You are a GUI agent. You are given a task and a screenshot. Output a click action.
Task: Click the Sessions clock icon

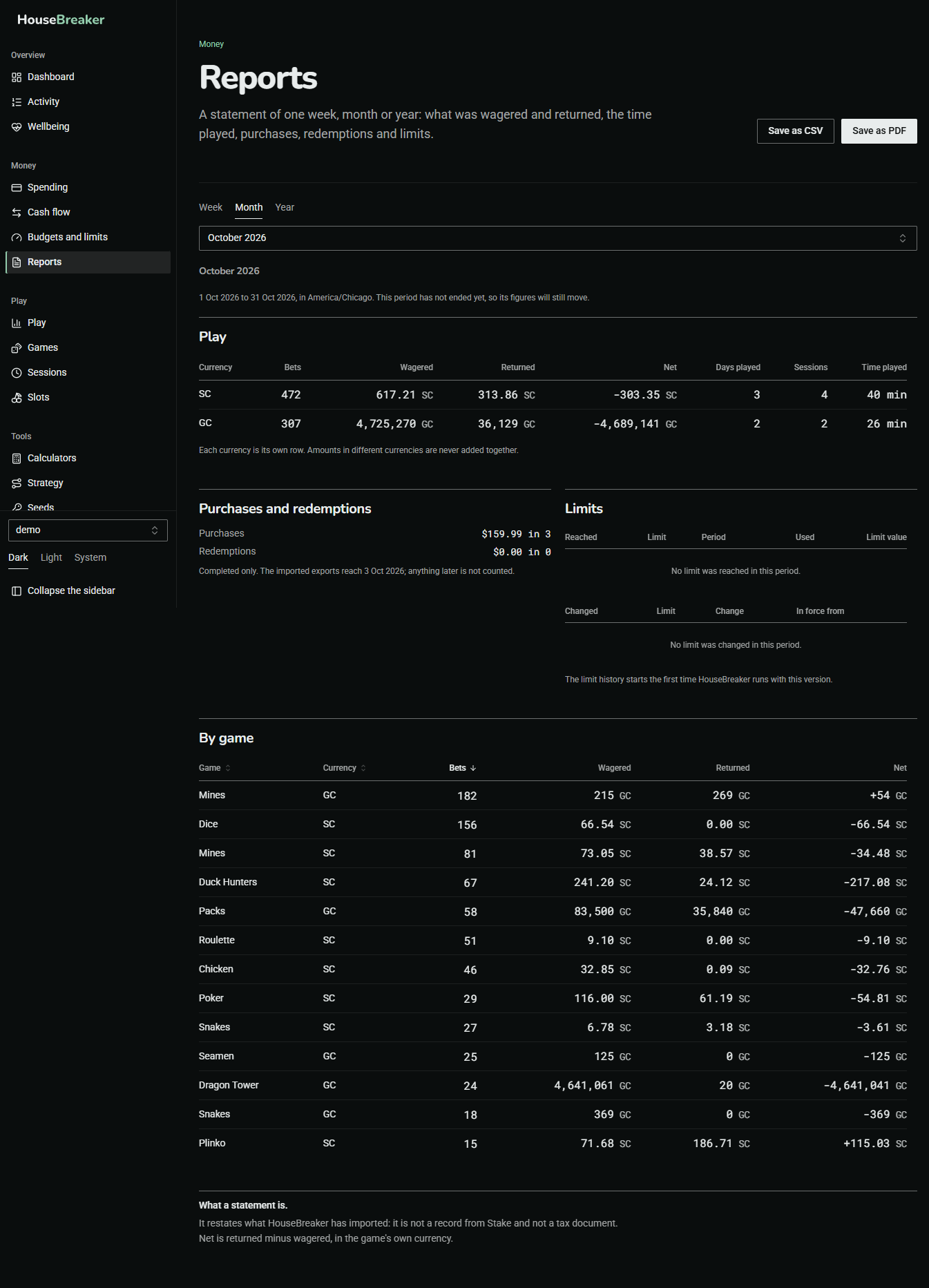coord(17,373)
